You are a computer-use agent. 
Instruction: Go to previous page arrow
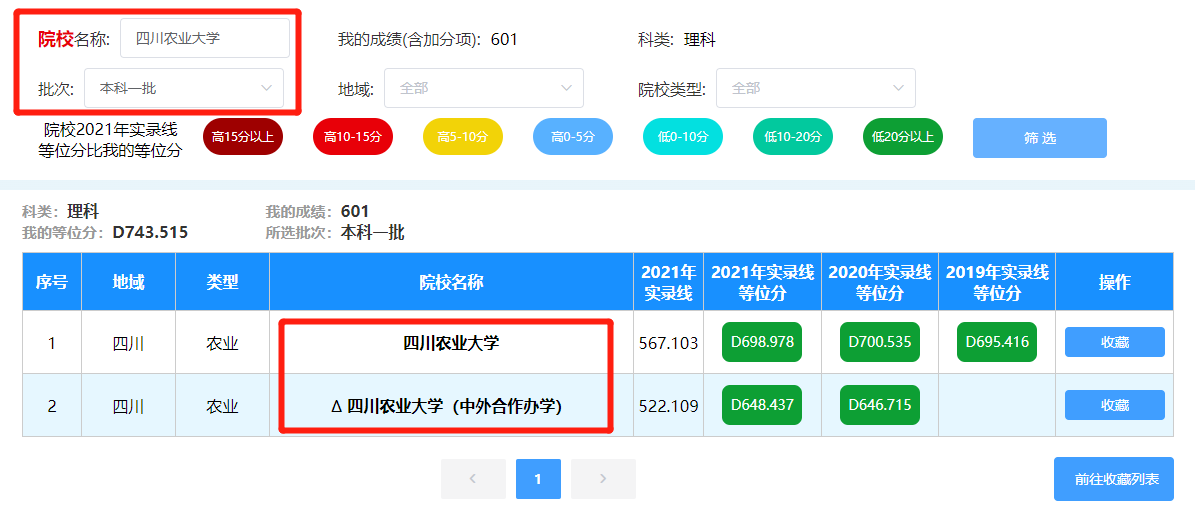click(x=473, y=479)
